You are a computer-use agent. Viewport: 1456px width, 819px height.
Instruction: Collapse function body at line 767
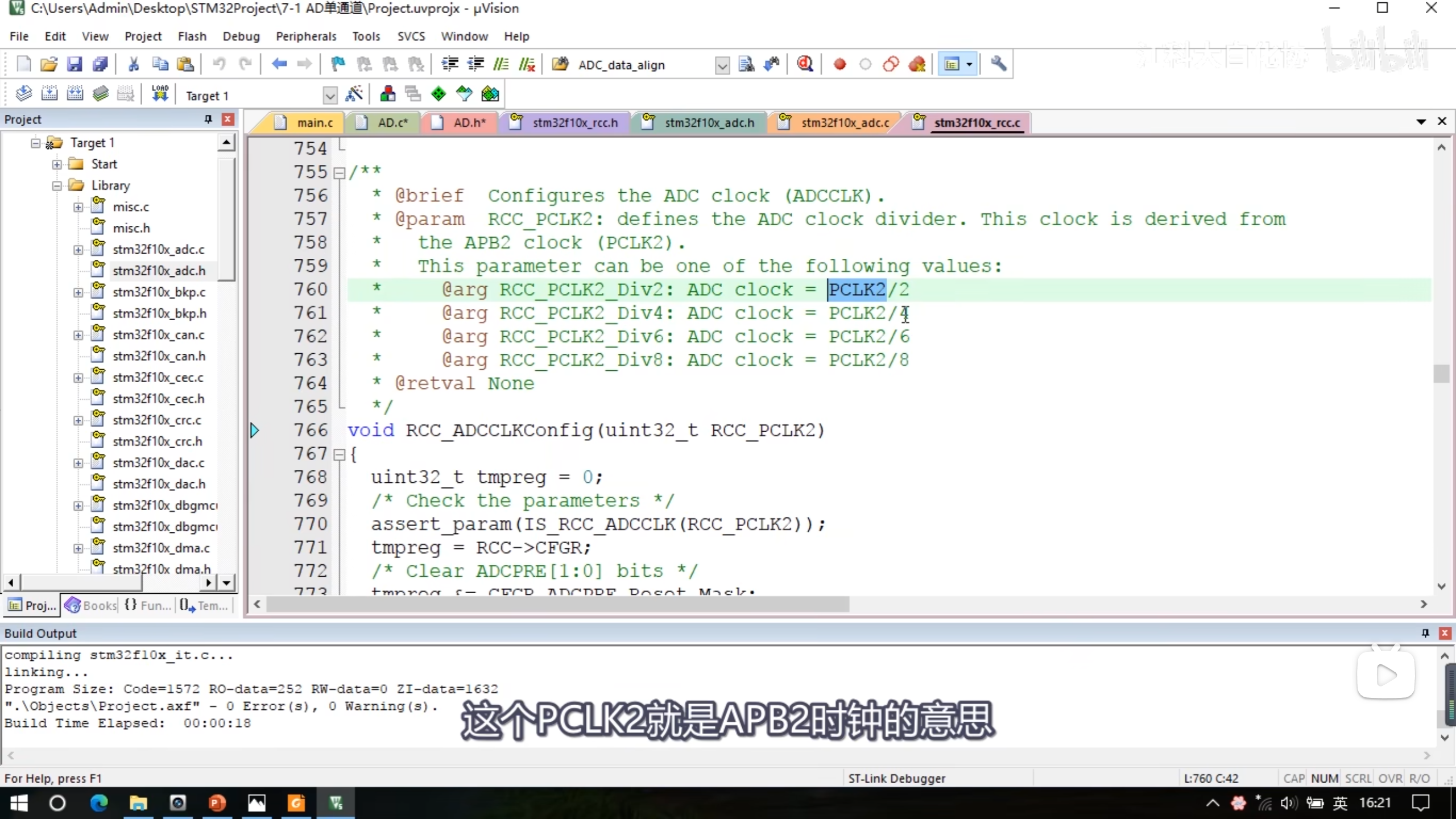[x=339, y=454]
